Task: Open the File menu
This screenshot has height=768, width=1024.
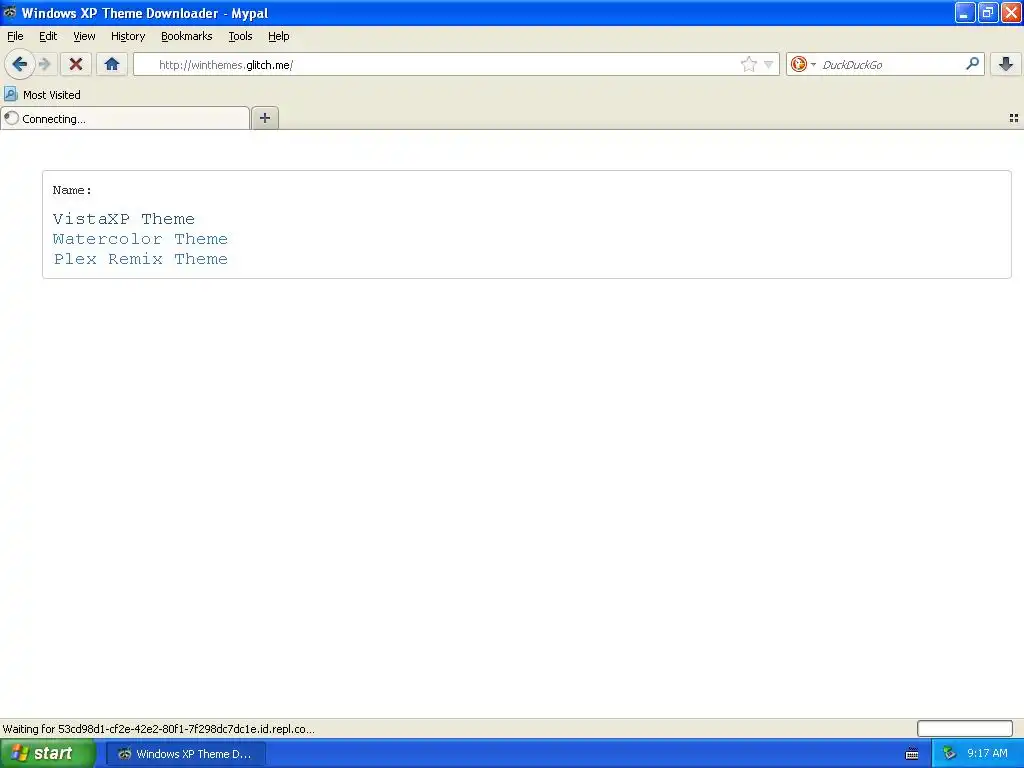Action: click(x=15, y=36)
